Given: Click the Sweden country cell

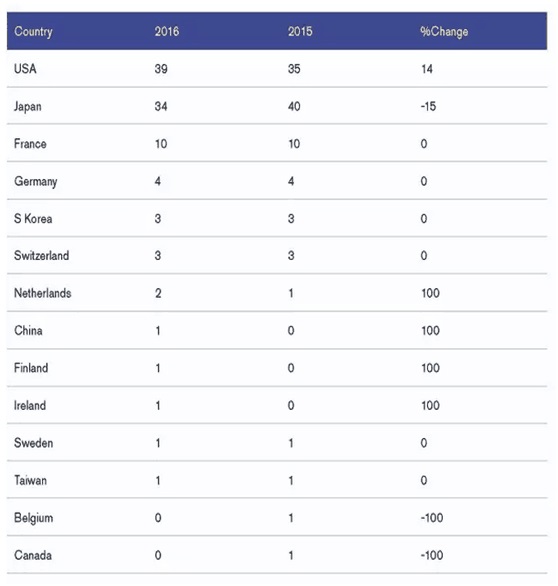Looking at the screenshot, I should click(x=33, y=443).
